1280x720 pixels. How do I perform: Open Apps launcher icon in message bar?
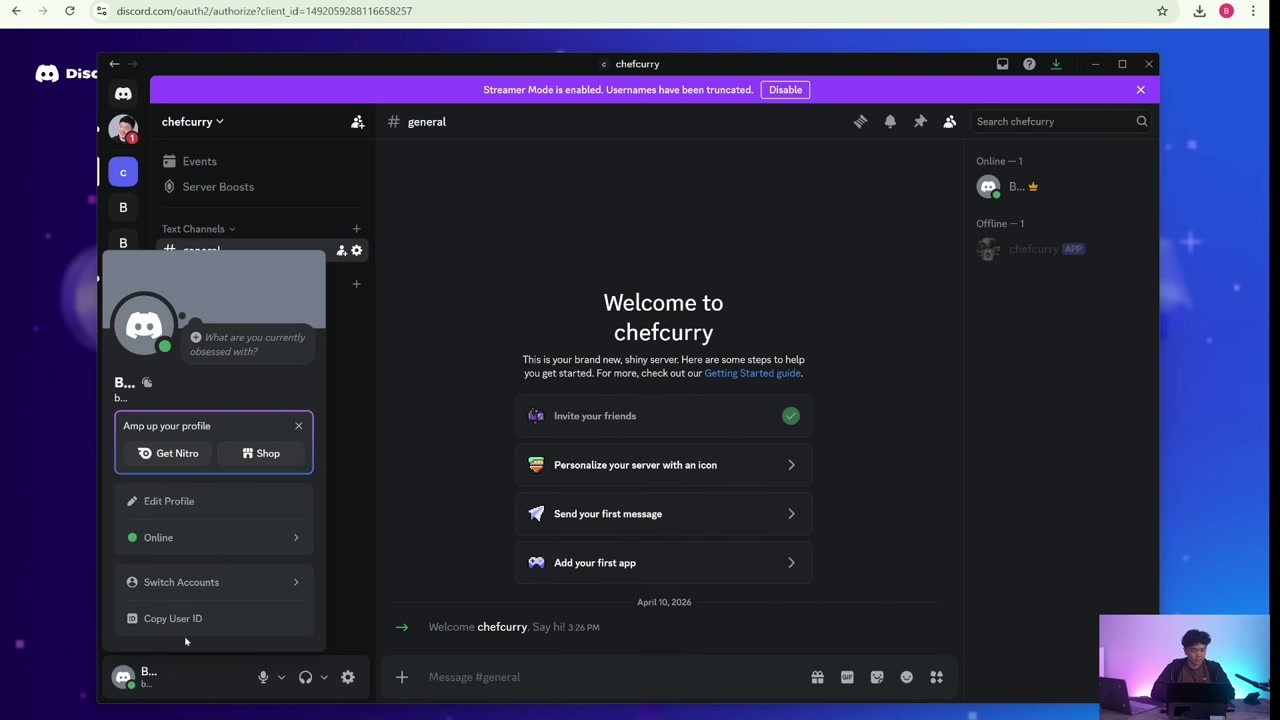tap(937, 677)
